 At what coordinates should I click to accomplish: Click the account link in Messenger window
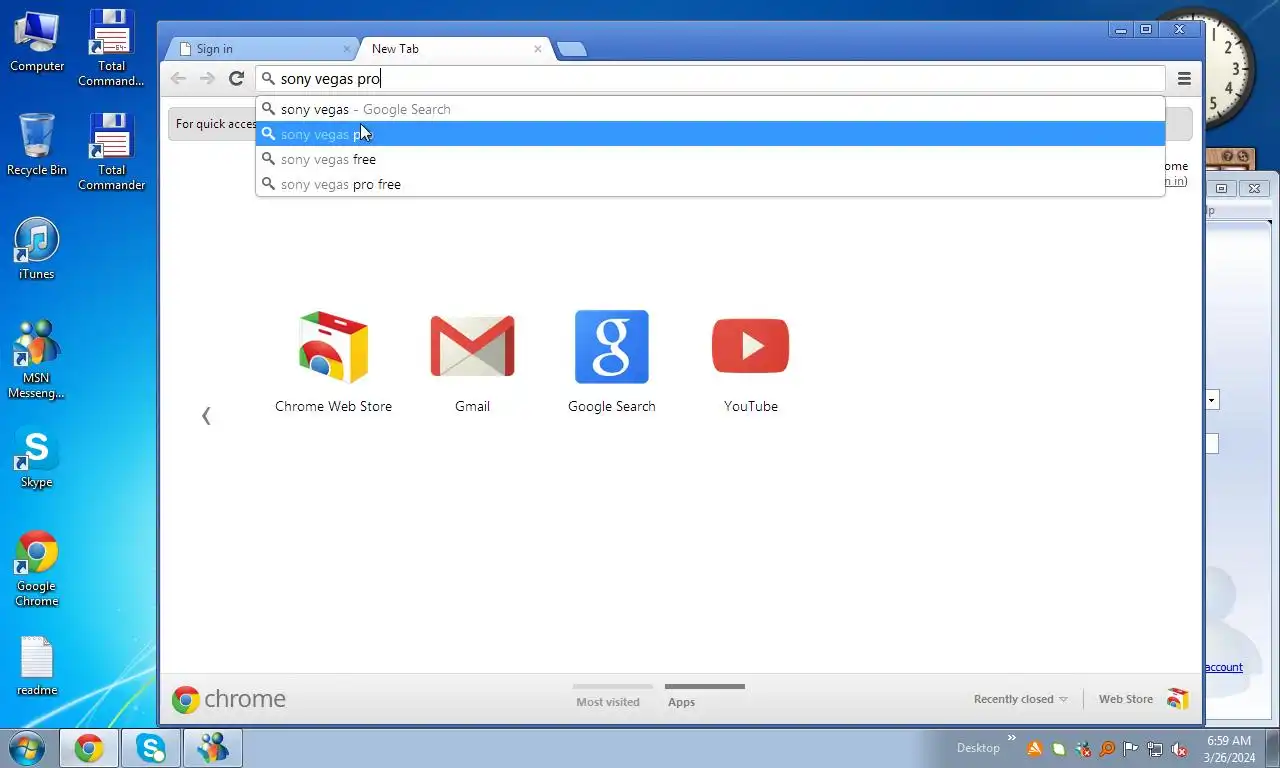pos(1223,667)
